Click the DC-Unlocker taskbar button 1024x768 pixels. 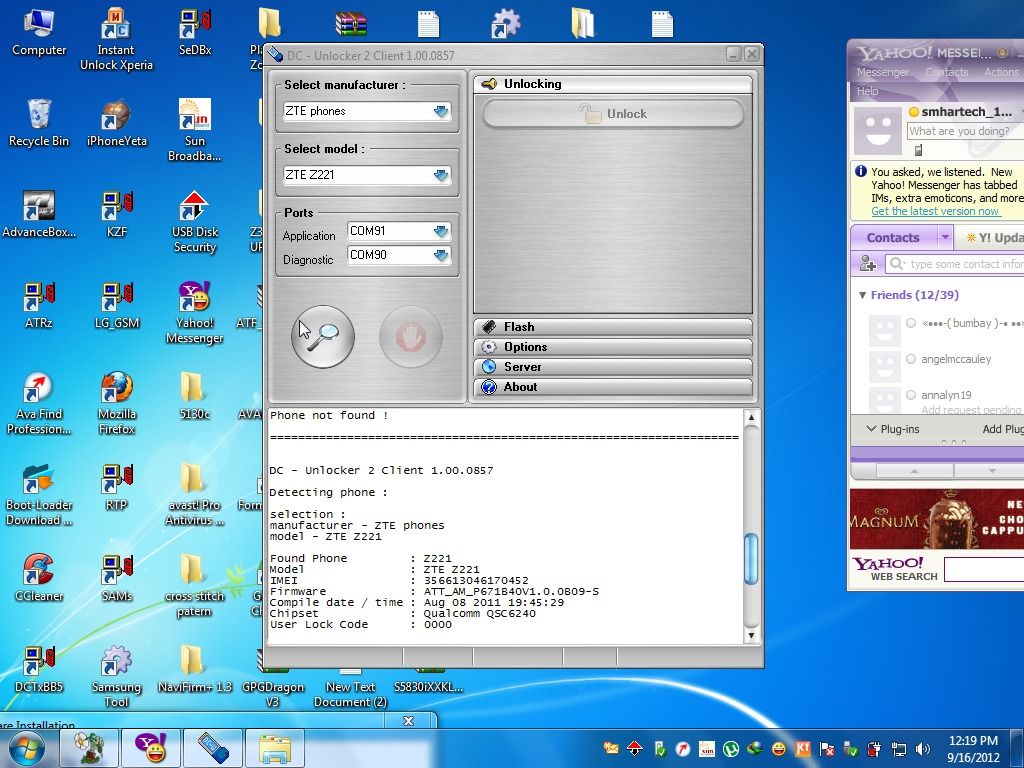point(213,749)
